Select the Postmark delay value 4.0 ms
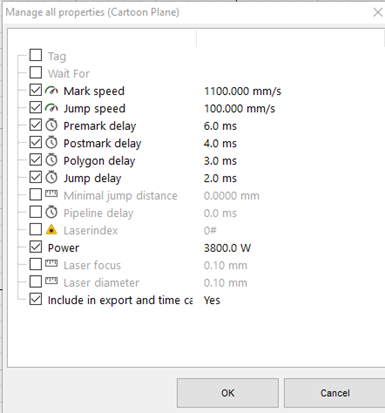This screenshot has height=413, width=385. coord(220,143)
